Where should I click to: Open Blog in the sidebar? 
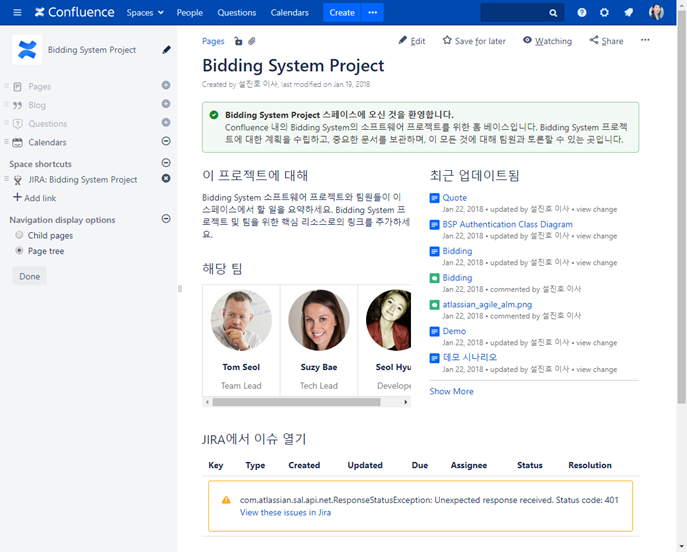click(x=37, y=105)
